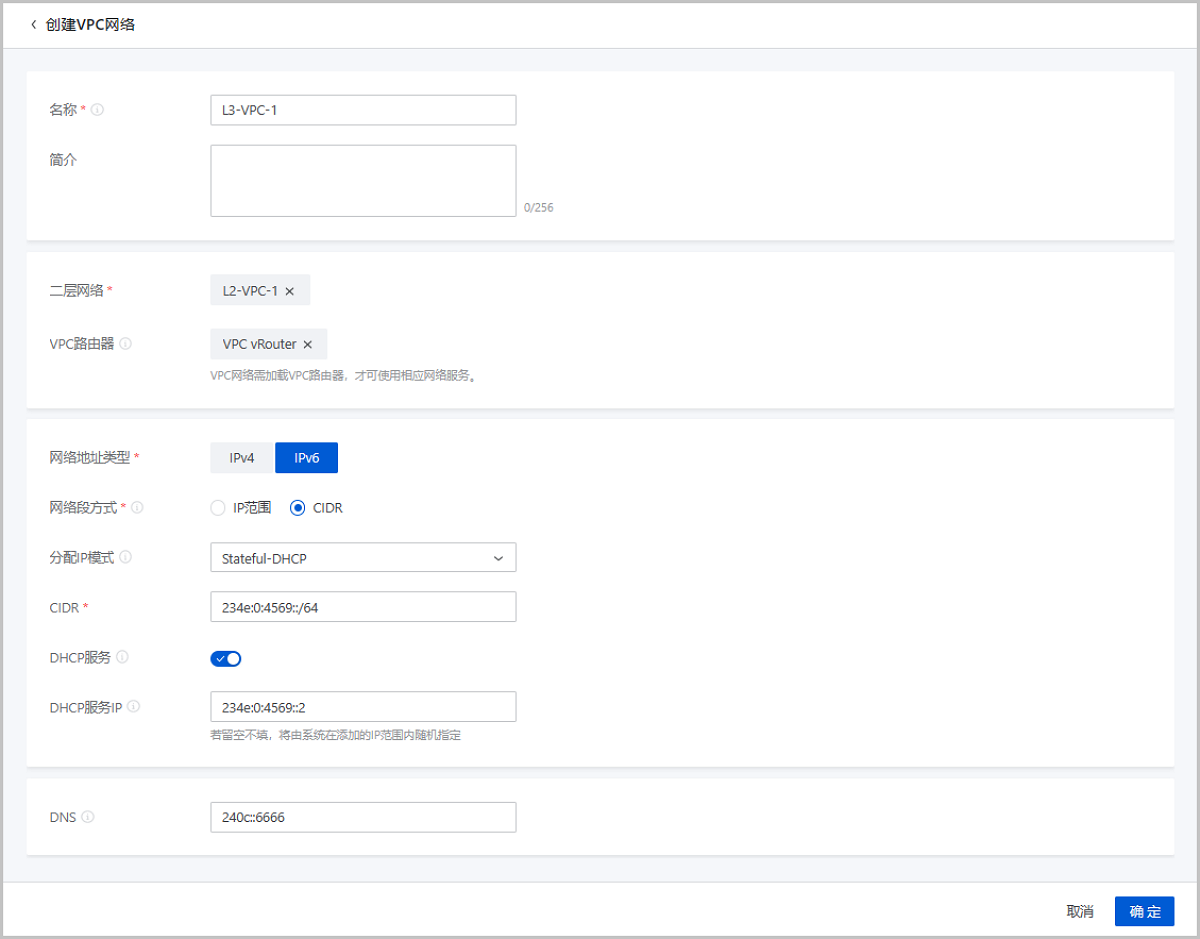Click the info icon next to 名称
Image resolution: width=1200 pixels, height=939 pixels.
pos(96,110)
